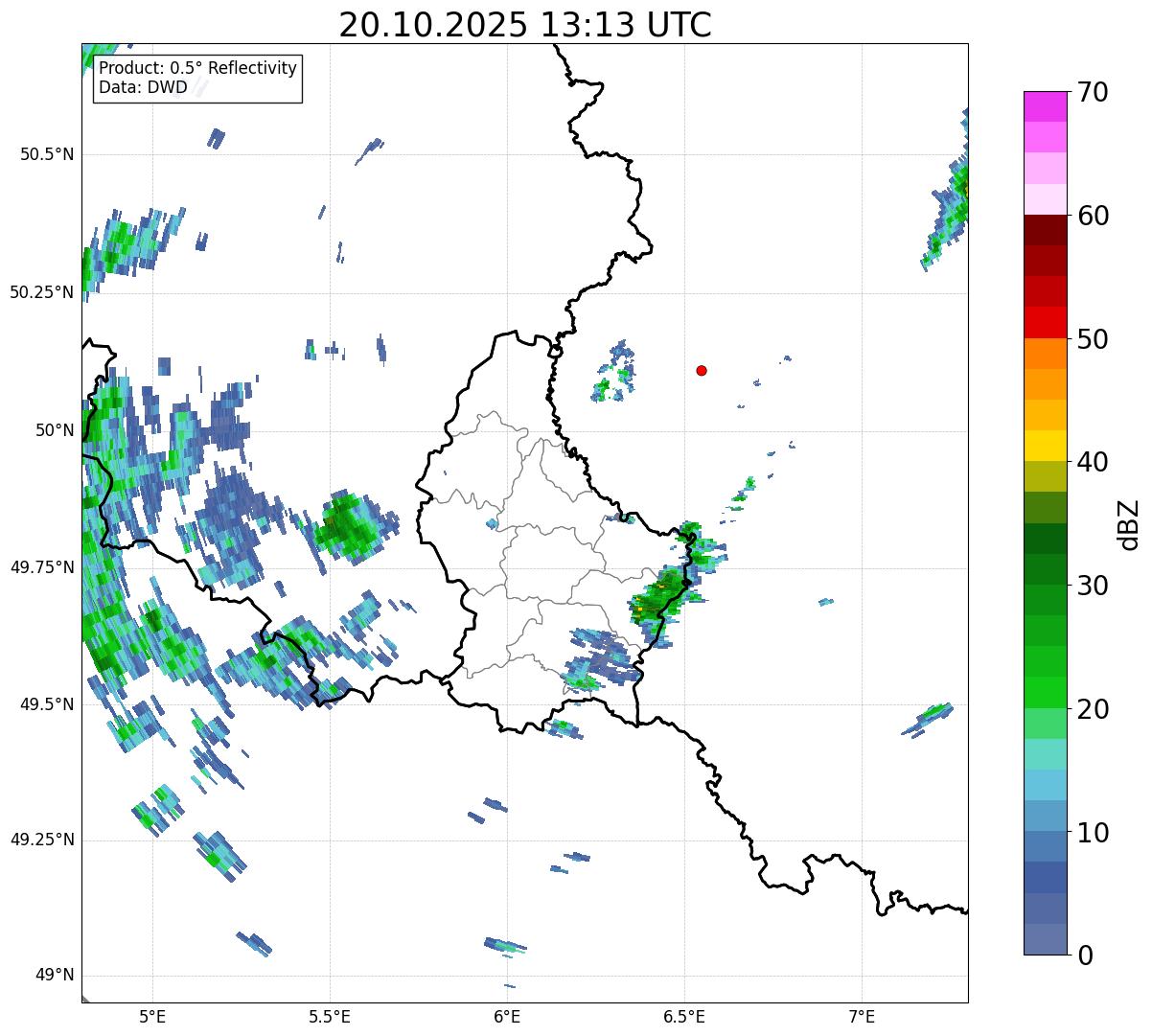The image size is (1152, 1036).
Task: Click the red location marker dot
Action: pos(702,370)
